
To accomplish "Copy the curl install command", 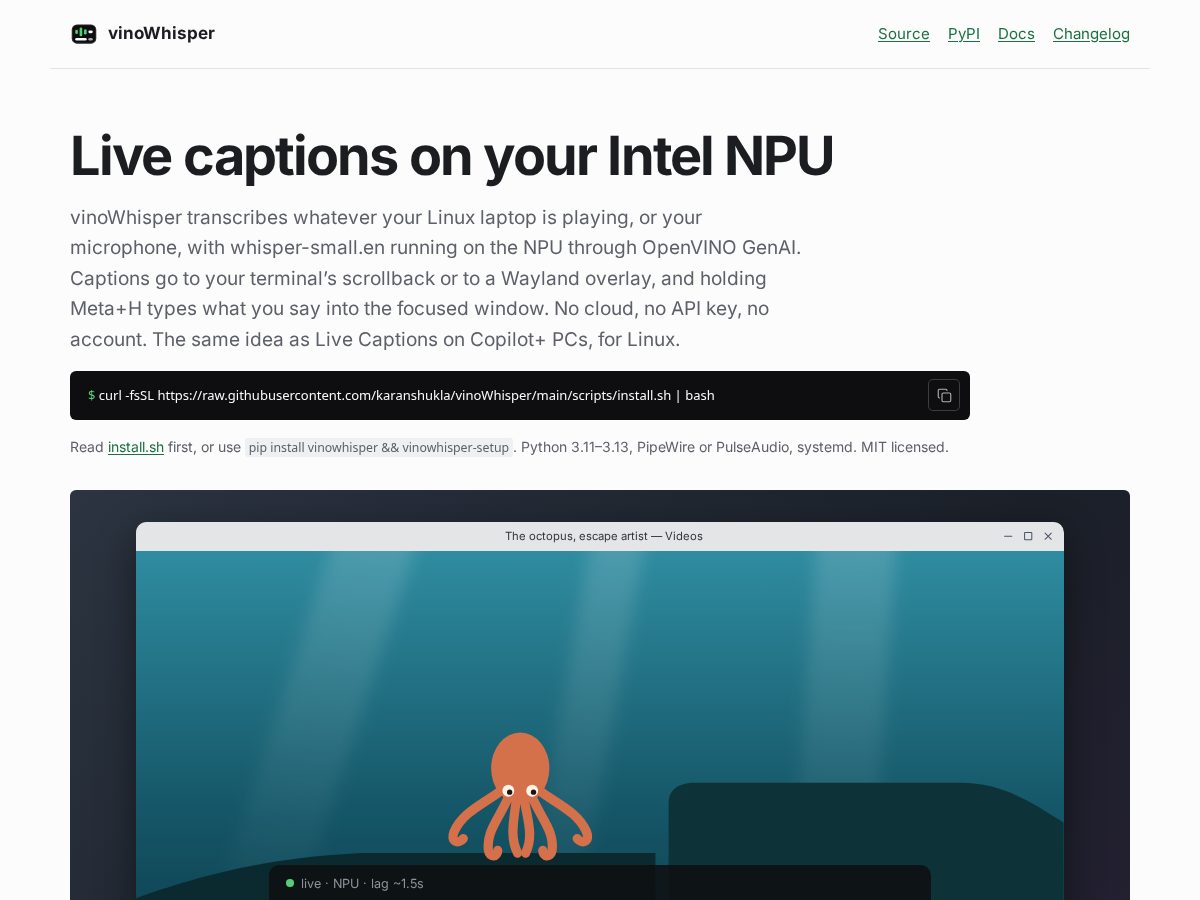I will coord(944,395).
